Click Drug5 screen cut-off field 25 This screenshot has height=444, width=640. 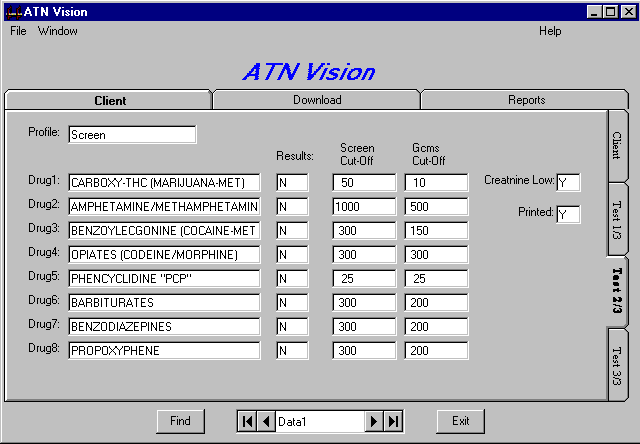(x=364, y=279)
